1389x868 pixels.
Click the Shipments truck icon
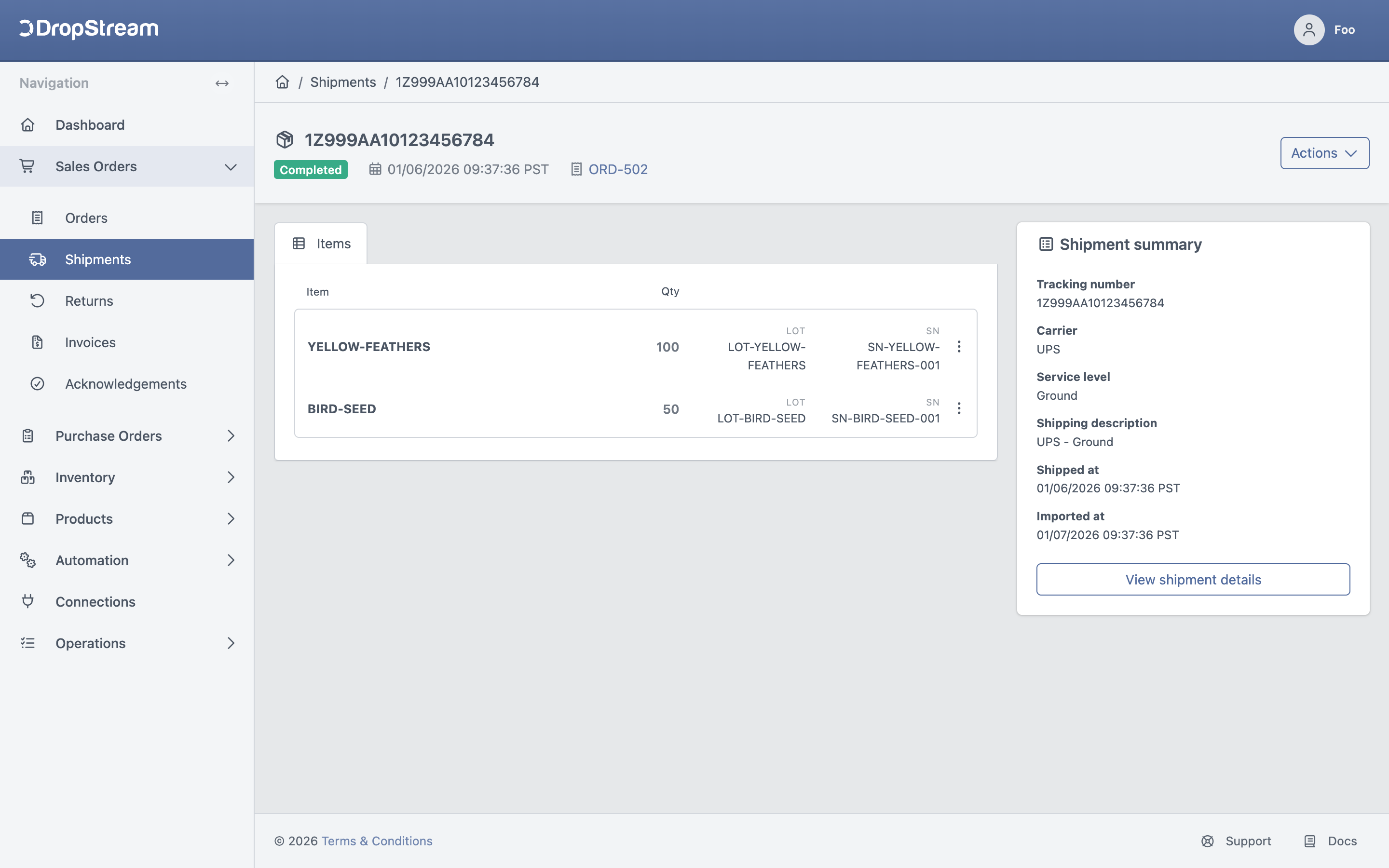[37, 259]
